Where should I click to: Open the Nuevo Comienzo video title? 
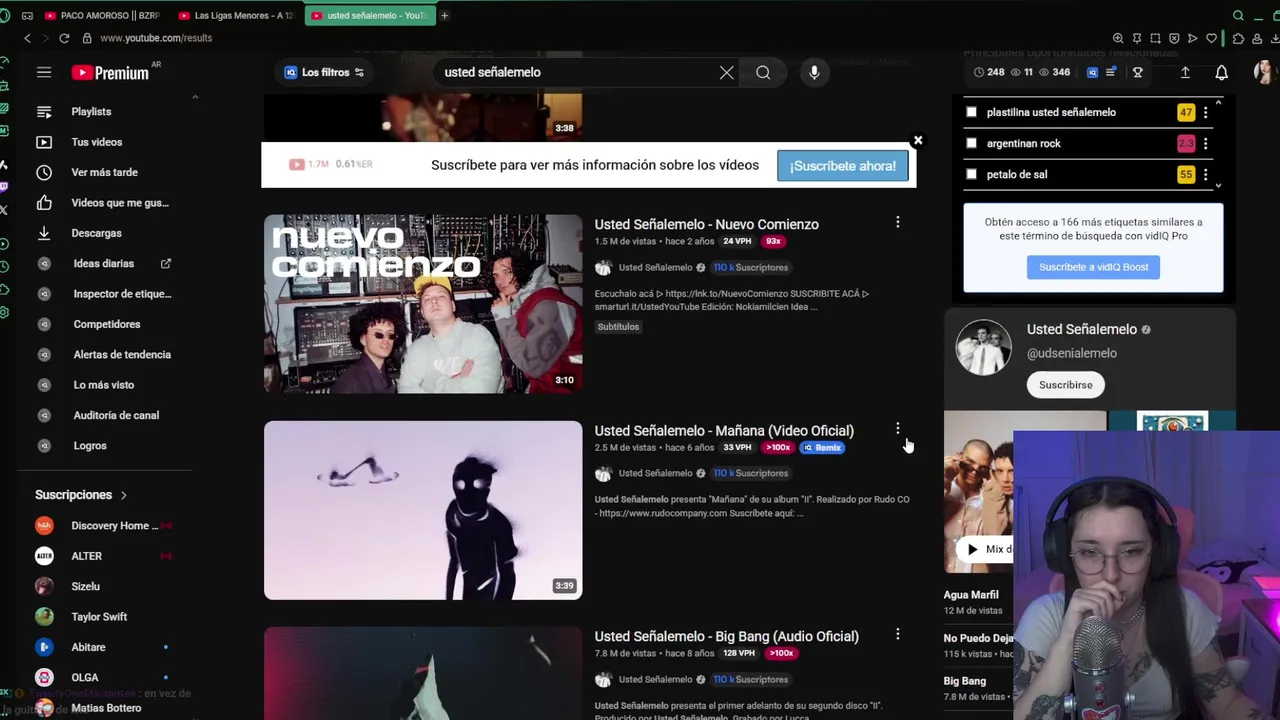[x=706, y=224]
